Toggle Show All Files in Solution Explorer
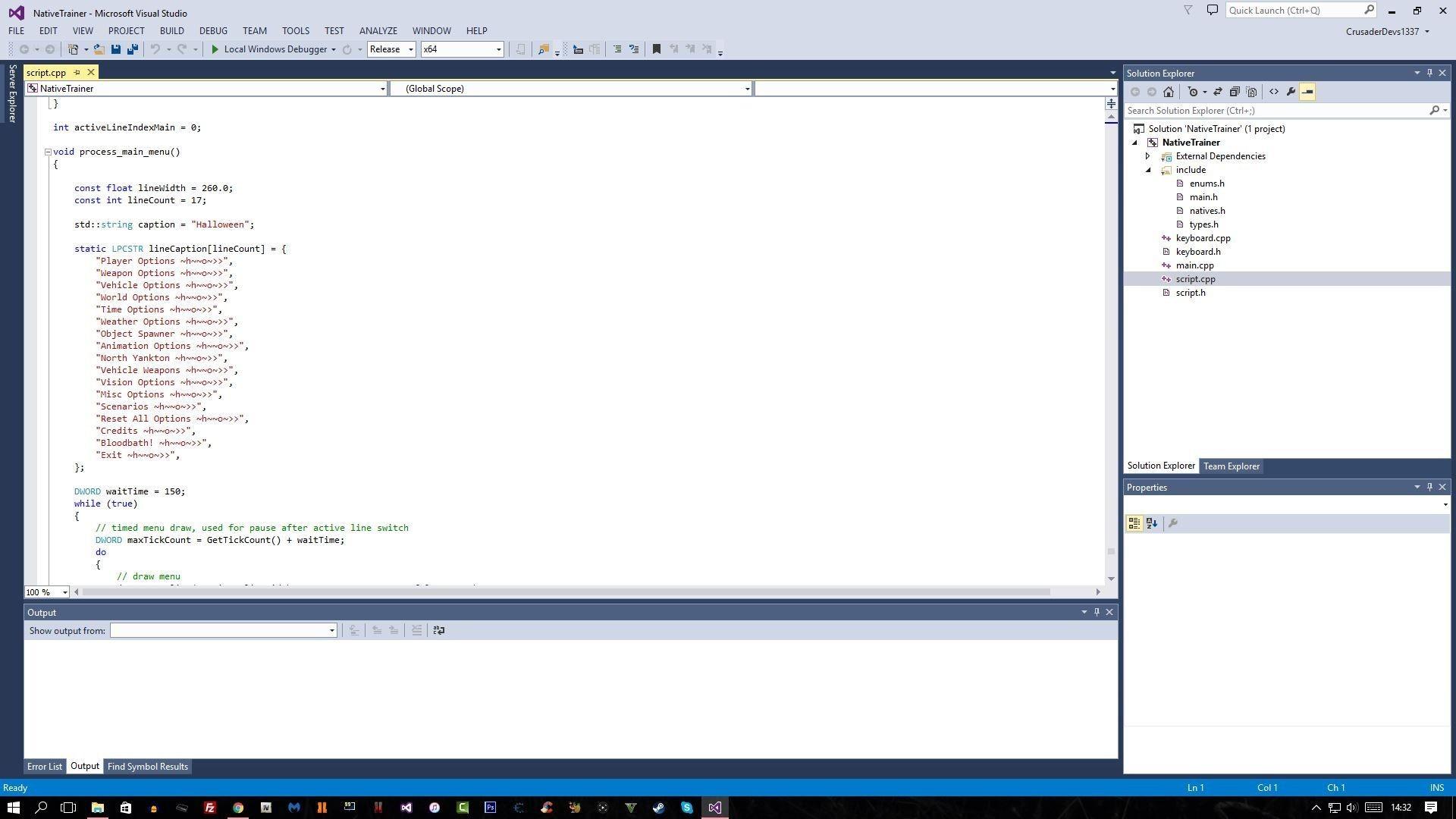Screen dimensions: 1456x819 1252,92
